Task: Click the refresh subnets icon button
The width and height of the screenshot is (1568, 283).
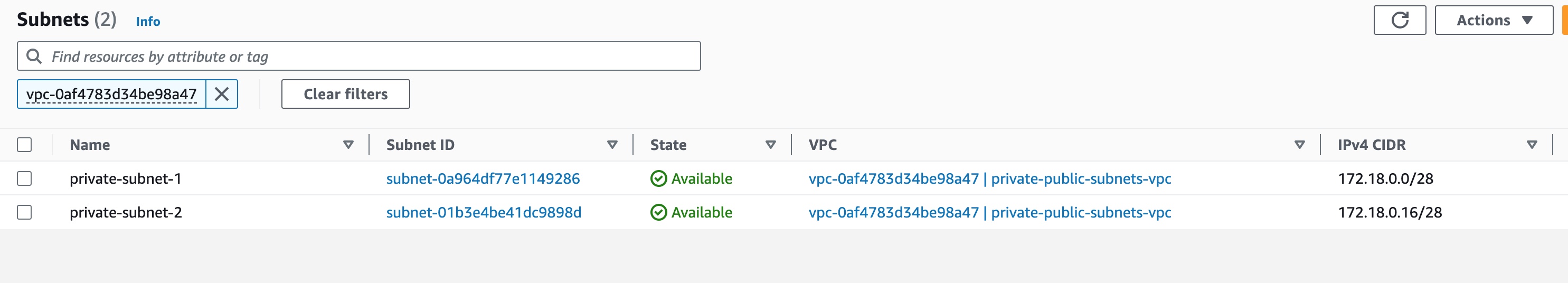Action: pos(1400,20)
